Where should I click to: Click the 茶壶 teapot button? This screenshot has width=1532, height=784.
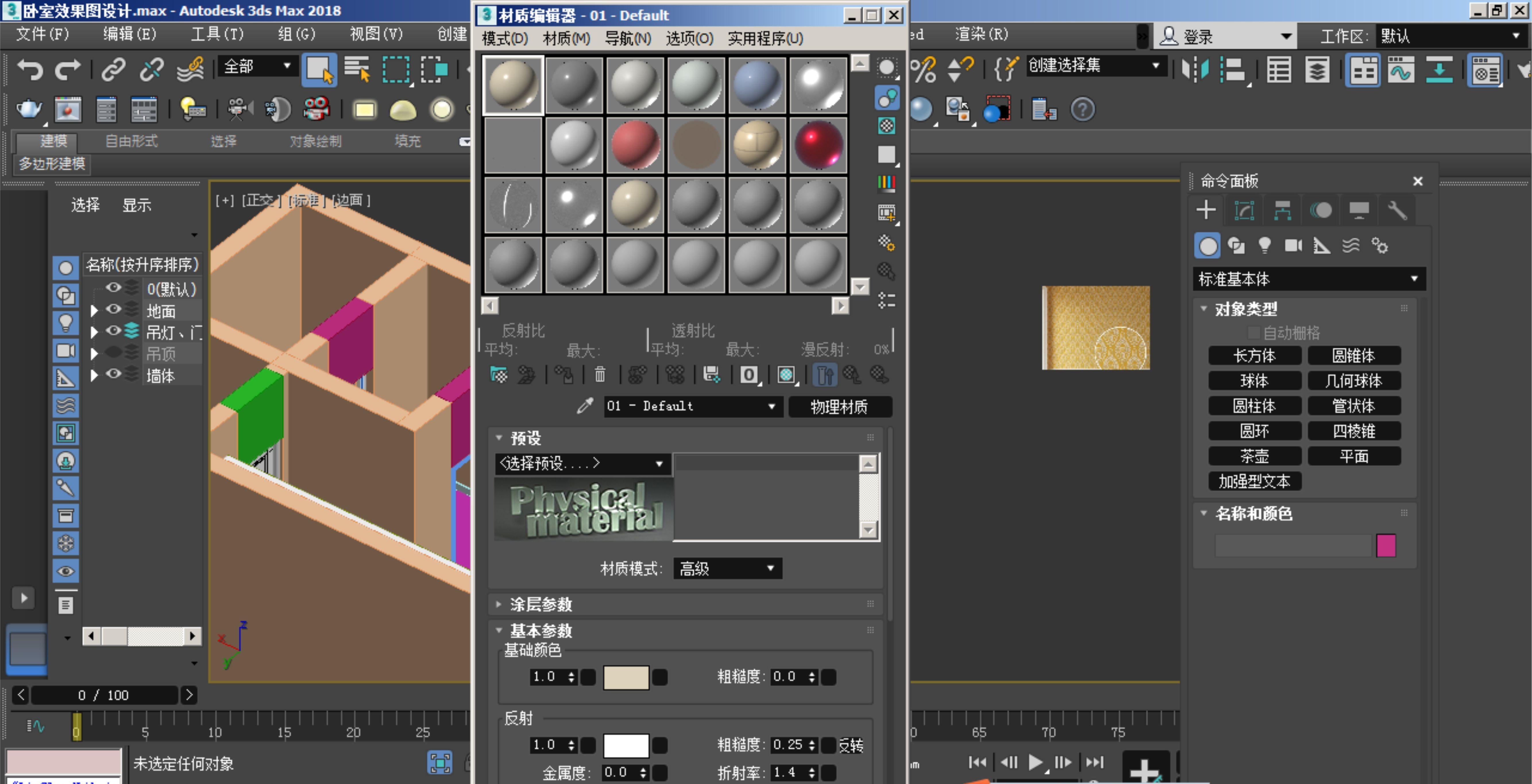coord(1254,456)
